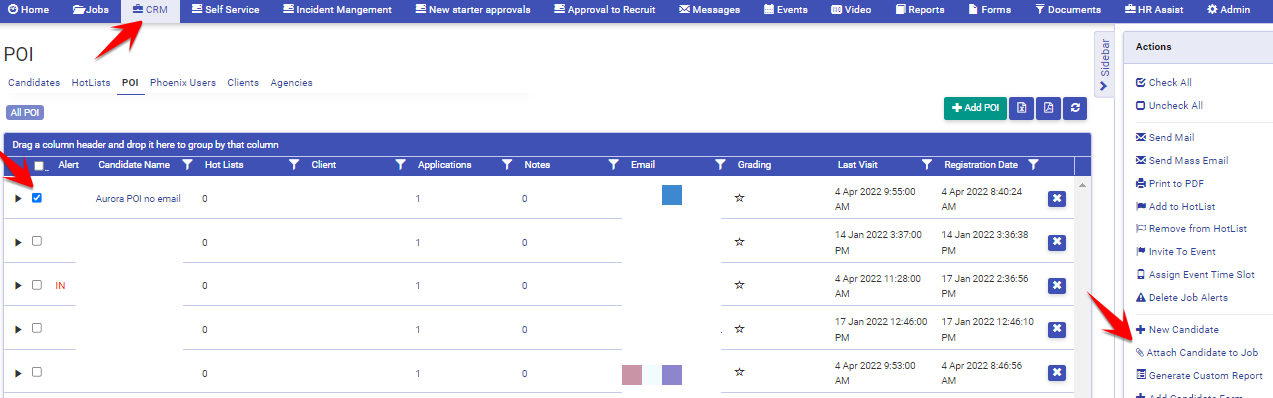This screenshot has width=1273, height=398.
Task: Toggle the select-all header checkbox
Action: [x=40, y=166]
